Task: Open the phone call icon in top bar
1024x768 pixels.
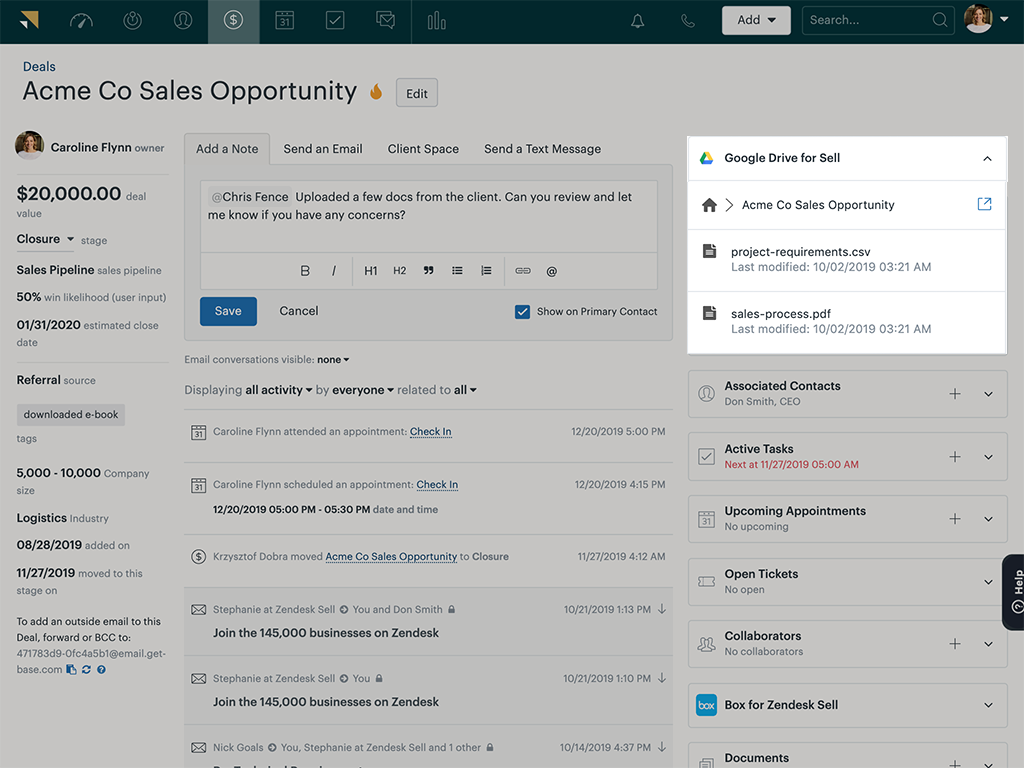Action: point(687,18)
